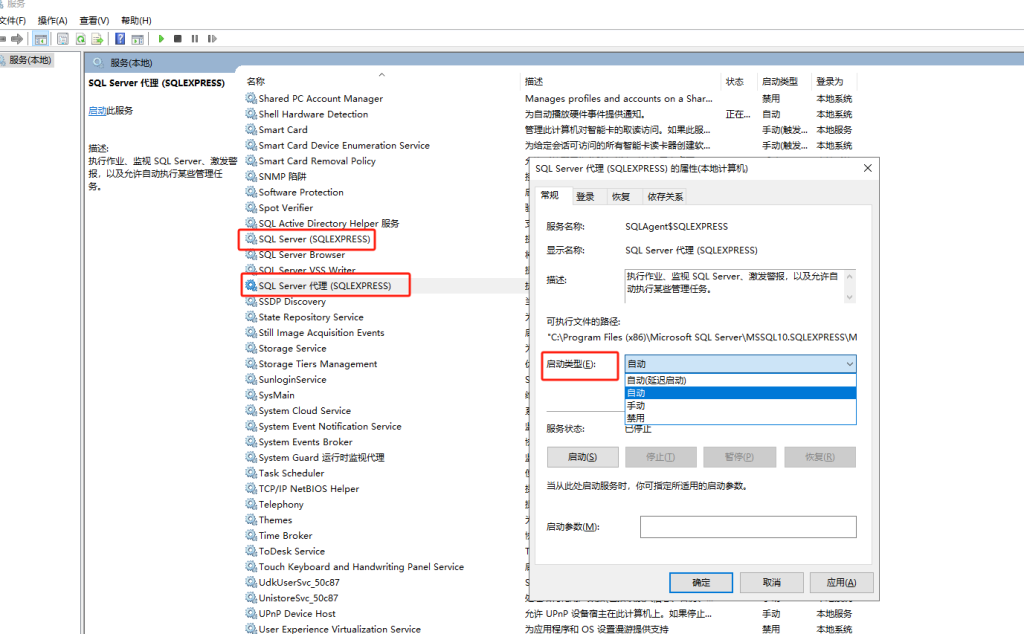Click the 启动(S) button in the dialog
The width and height of the screenshot is (1024, 634).
pyautogui.click(x=583, y=457)
